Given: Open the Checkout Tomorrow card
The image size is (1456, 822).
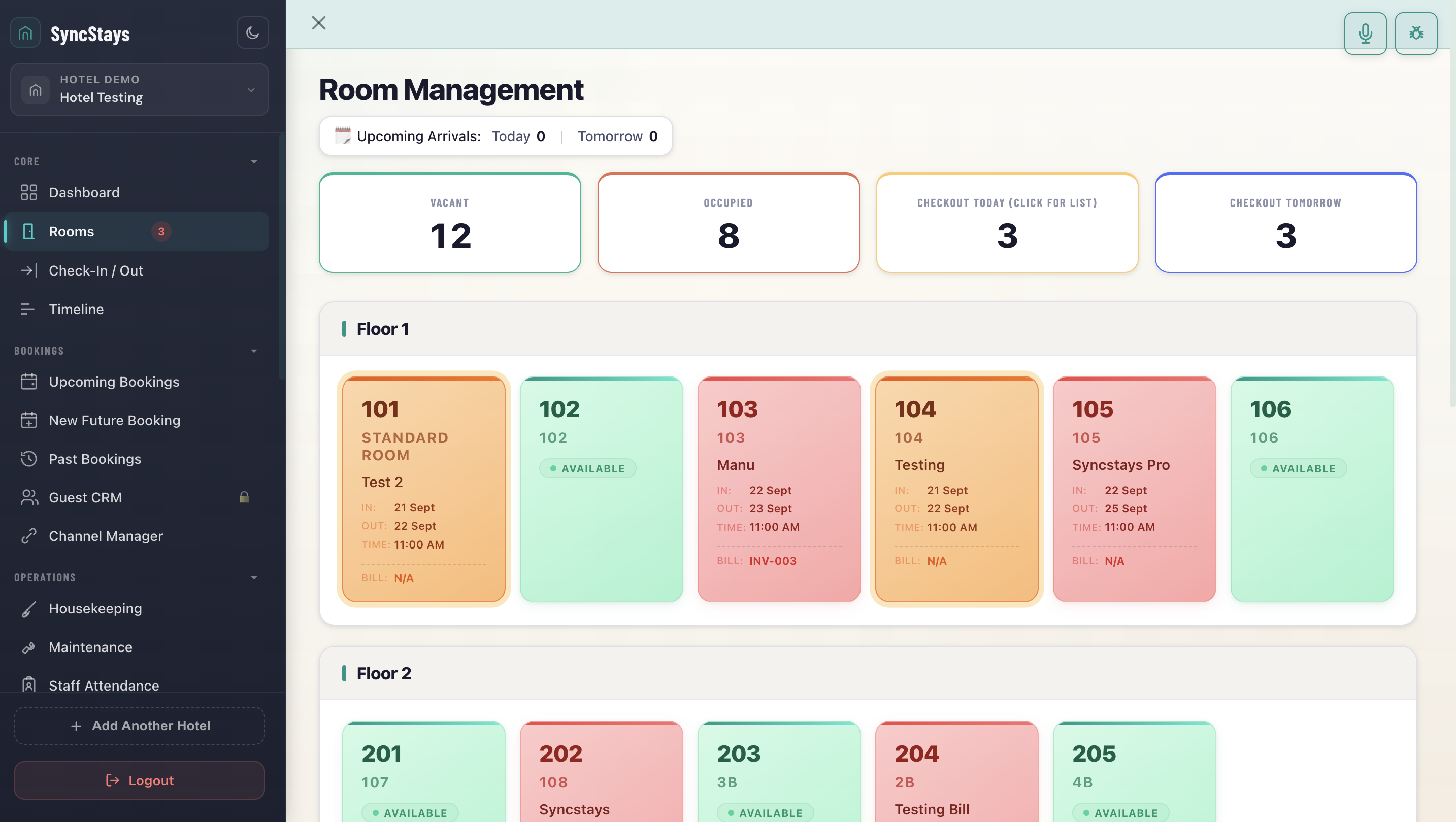Looking at the screenshot, I should [x=1286, y=223].
